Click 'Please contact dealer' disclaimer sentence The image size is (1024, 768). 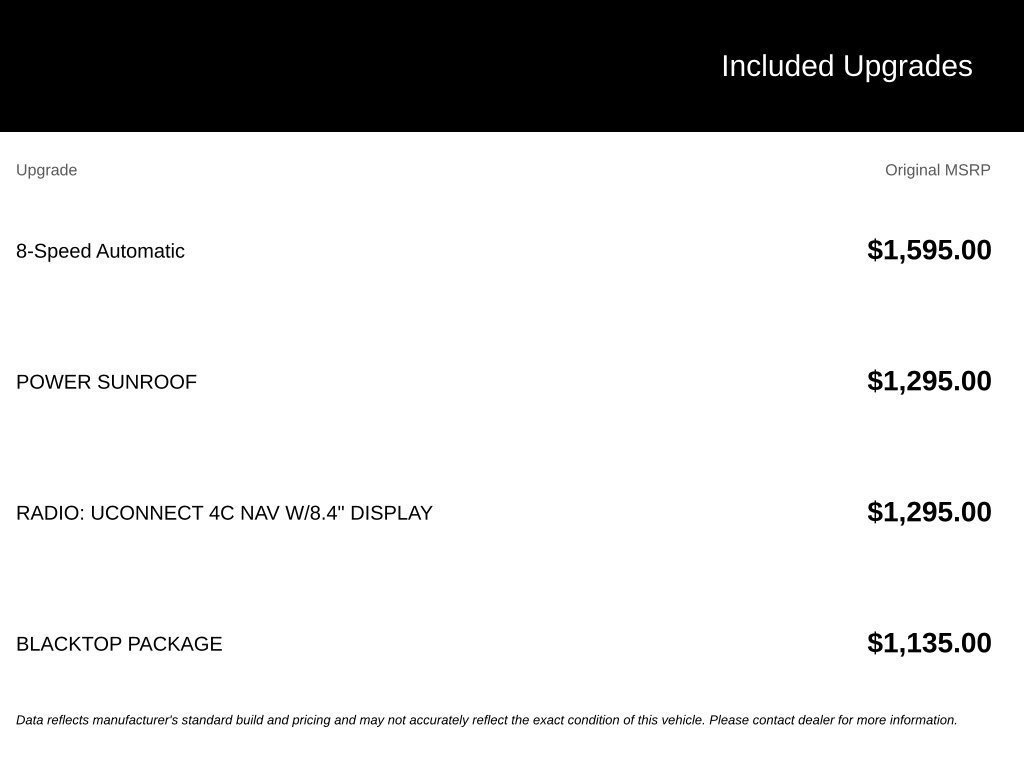pos(833,720)
